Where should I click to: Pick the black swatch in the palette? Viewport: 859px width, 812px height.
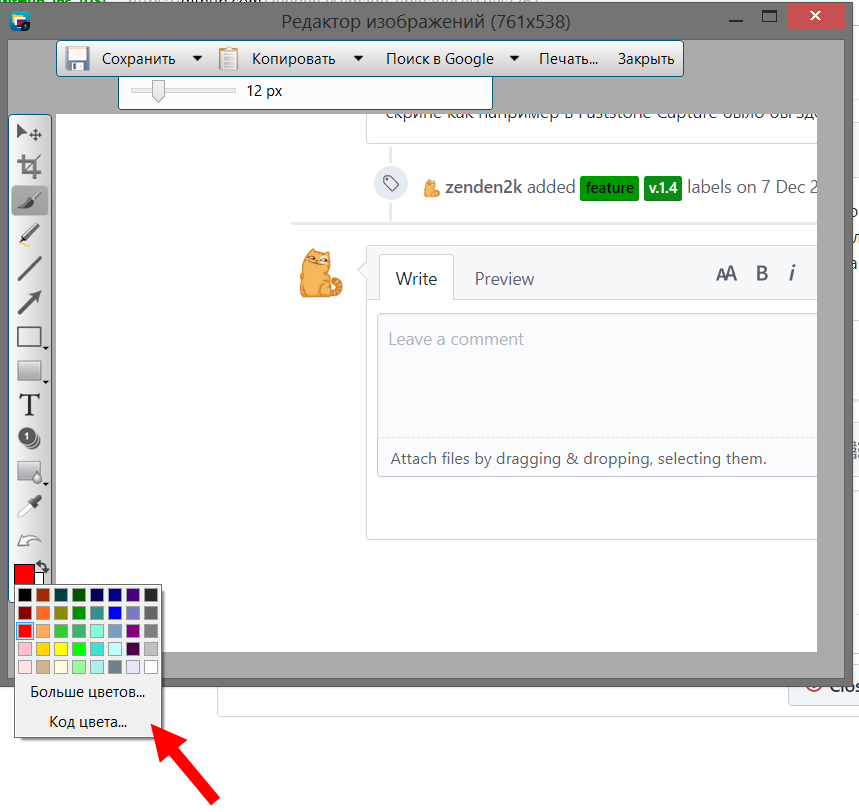(25, 595)
